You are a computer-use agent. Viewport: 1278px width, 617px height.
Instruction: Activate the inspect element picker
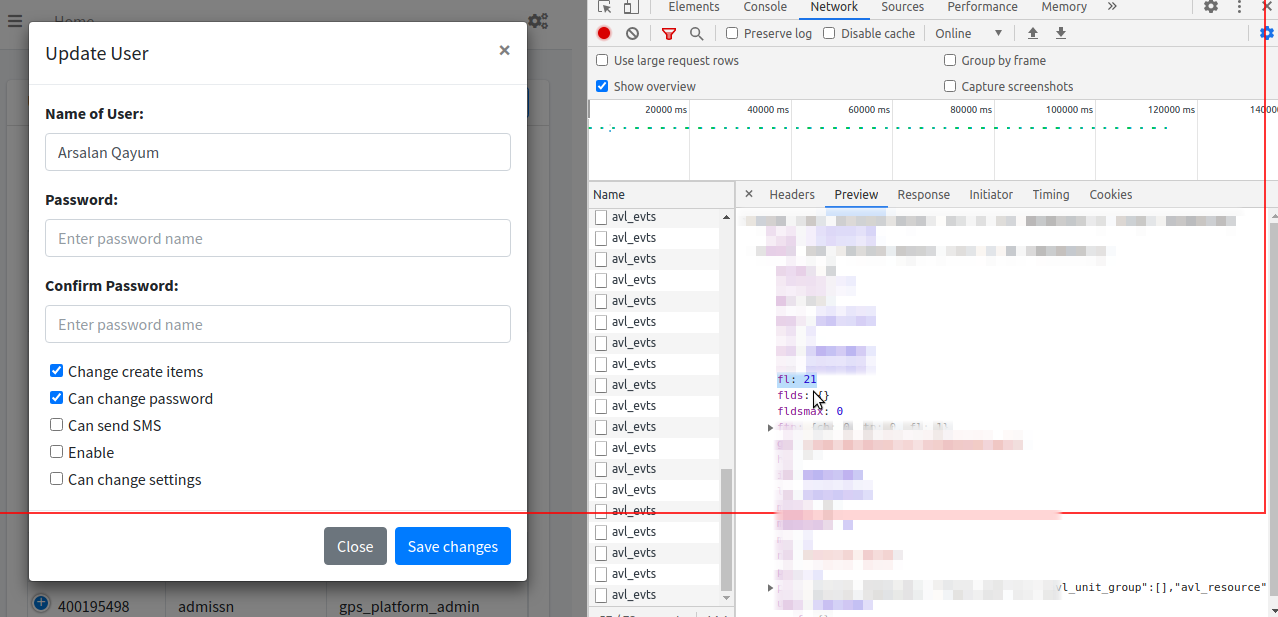point(605,7)
